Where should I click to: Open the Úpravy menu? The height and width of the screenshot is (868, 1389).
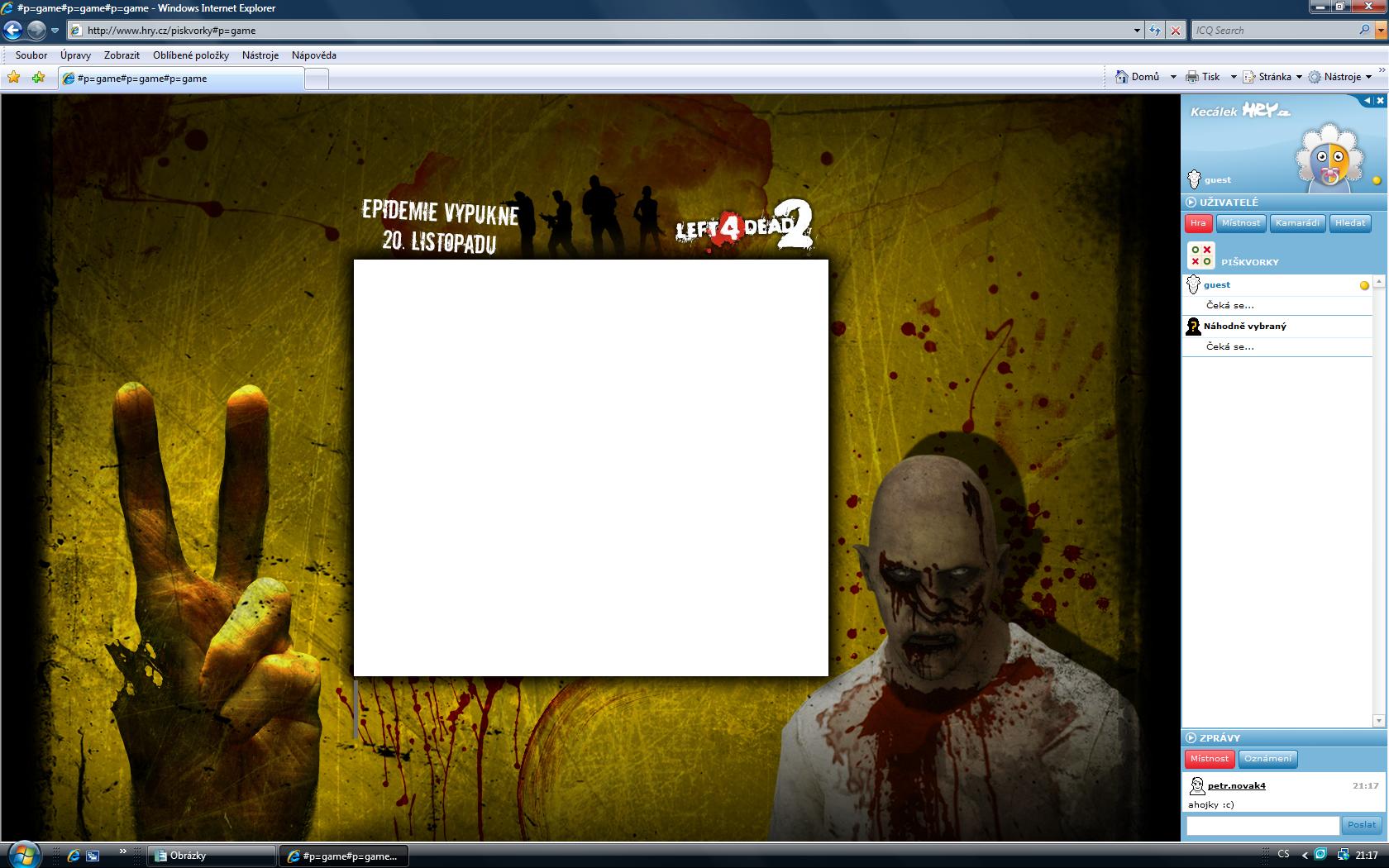tap(75, 55)
